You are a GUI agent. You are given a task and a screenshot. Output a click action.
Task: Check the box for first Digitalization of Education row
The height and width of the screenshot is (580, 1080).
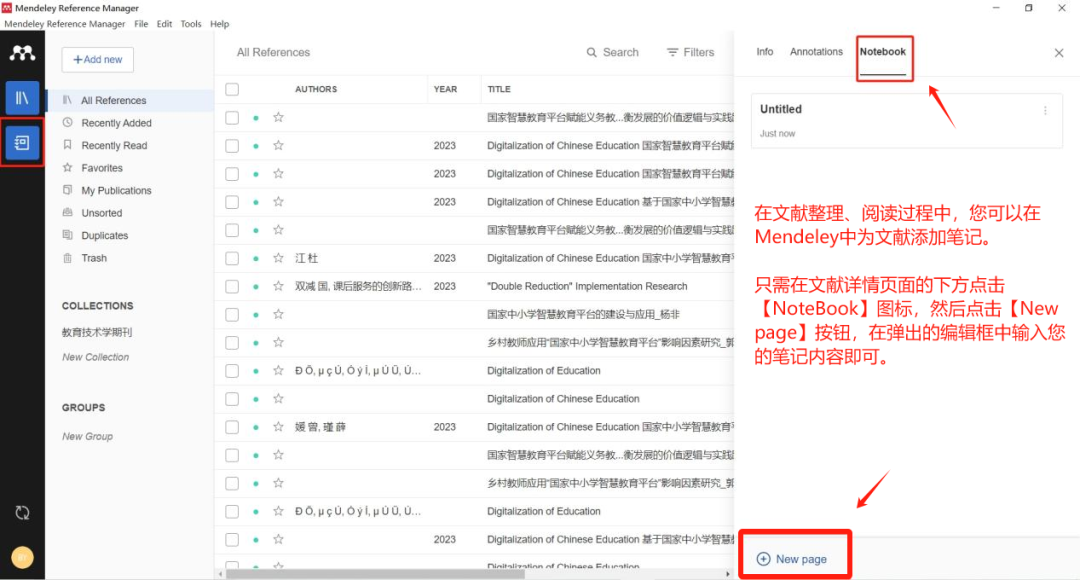click(x=232, y=370)
